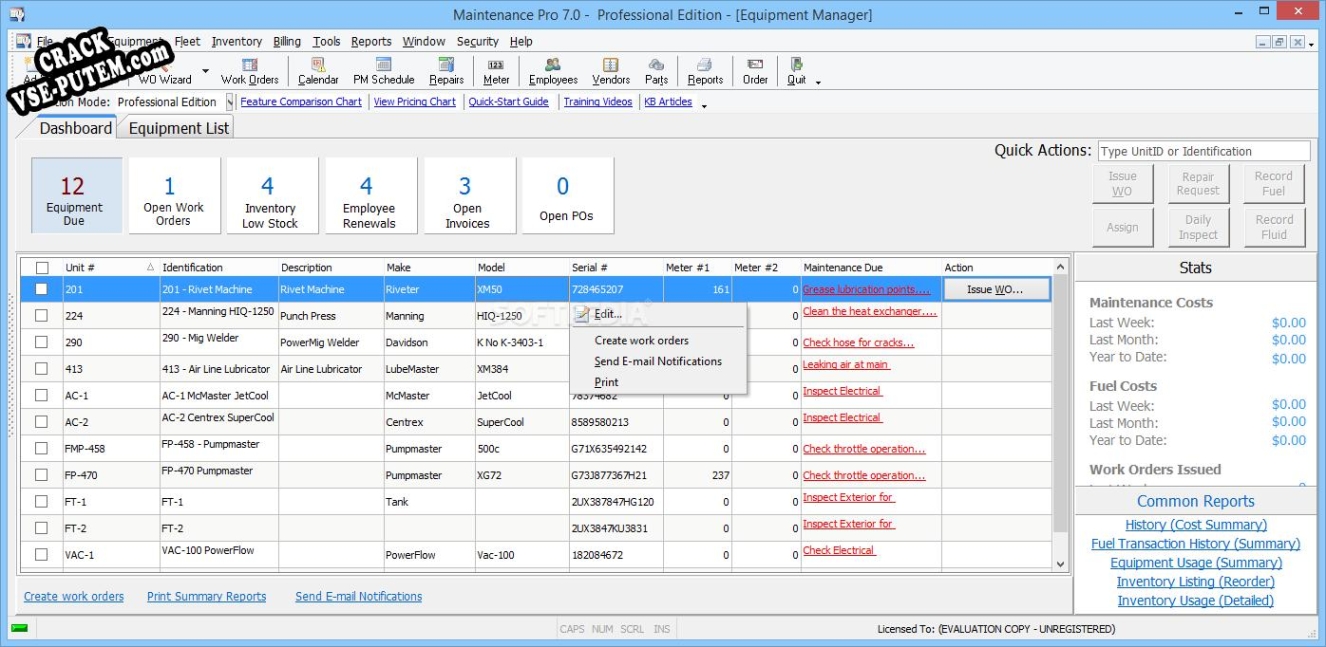The width and height of the screenshot is (1326, 647).
Task: Open Repairs from the toolbar
Action: (x=446, y=70)
